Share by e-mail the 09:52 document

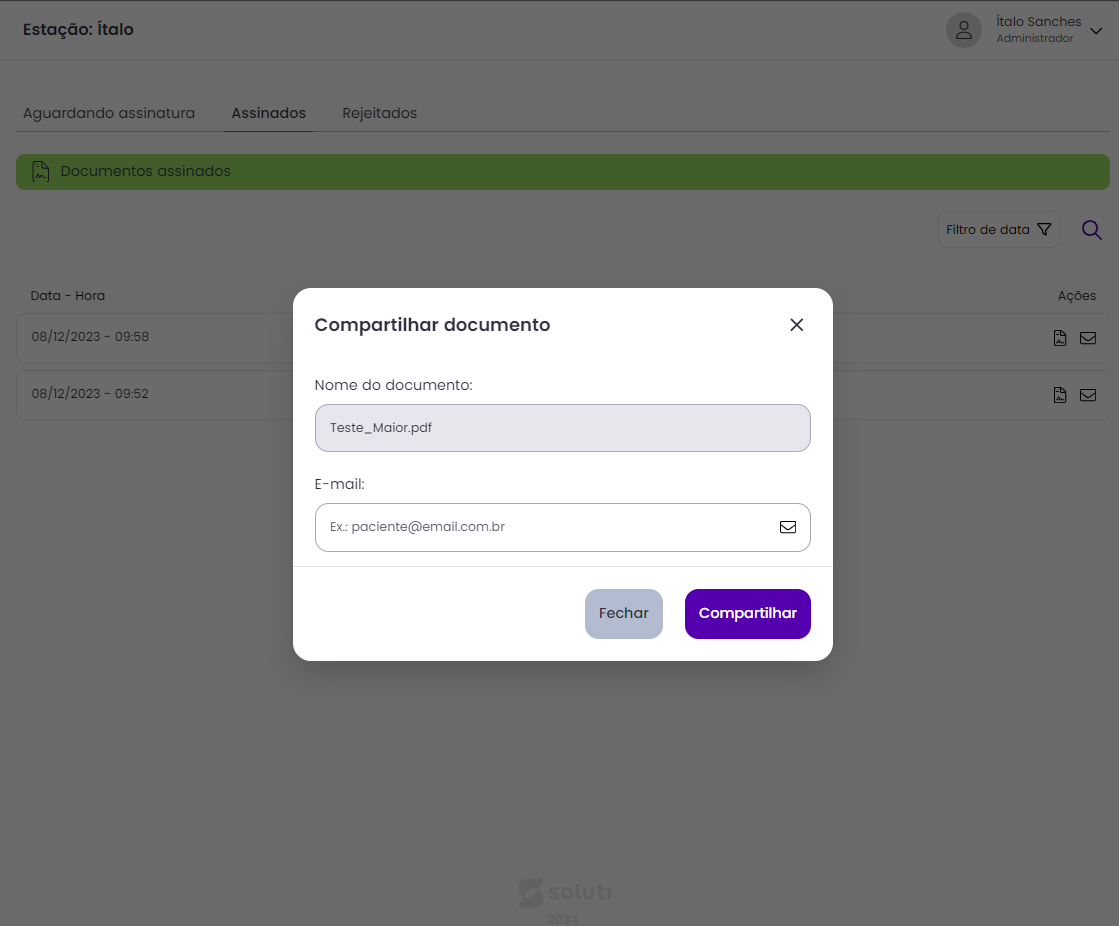[1088, 395]
